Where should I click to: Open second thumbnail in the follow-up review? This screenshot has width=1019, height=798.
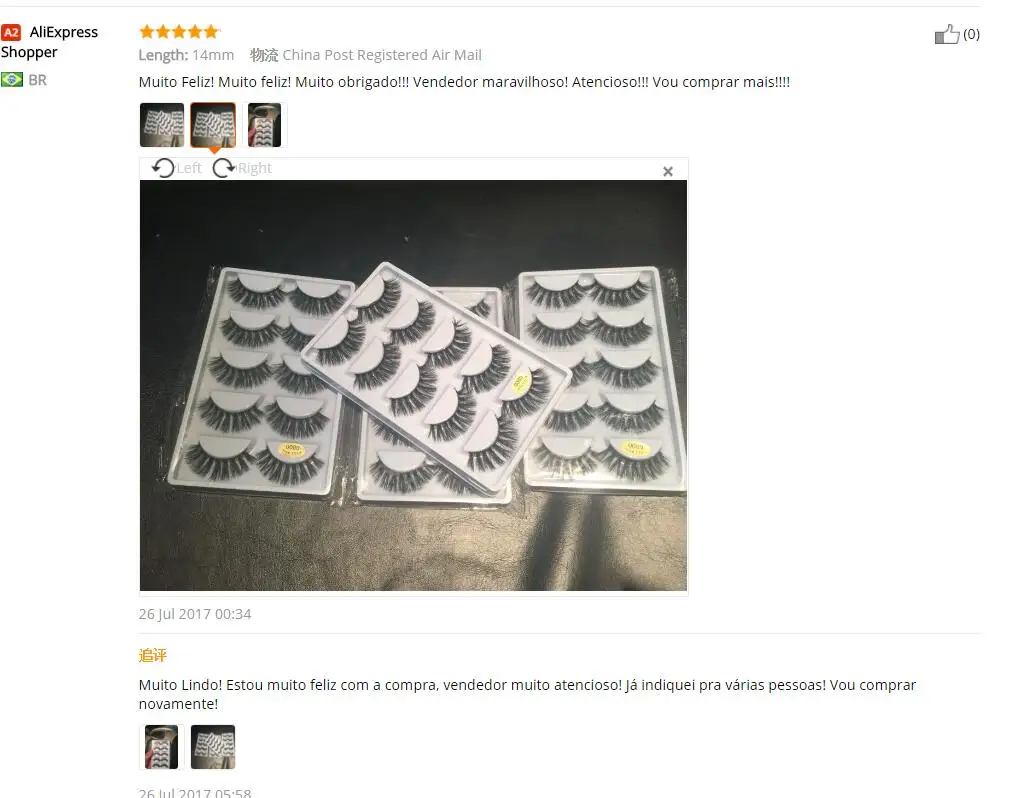[213, 747]
